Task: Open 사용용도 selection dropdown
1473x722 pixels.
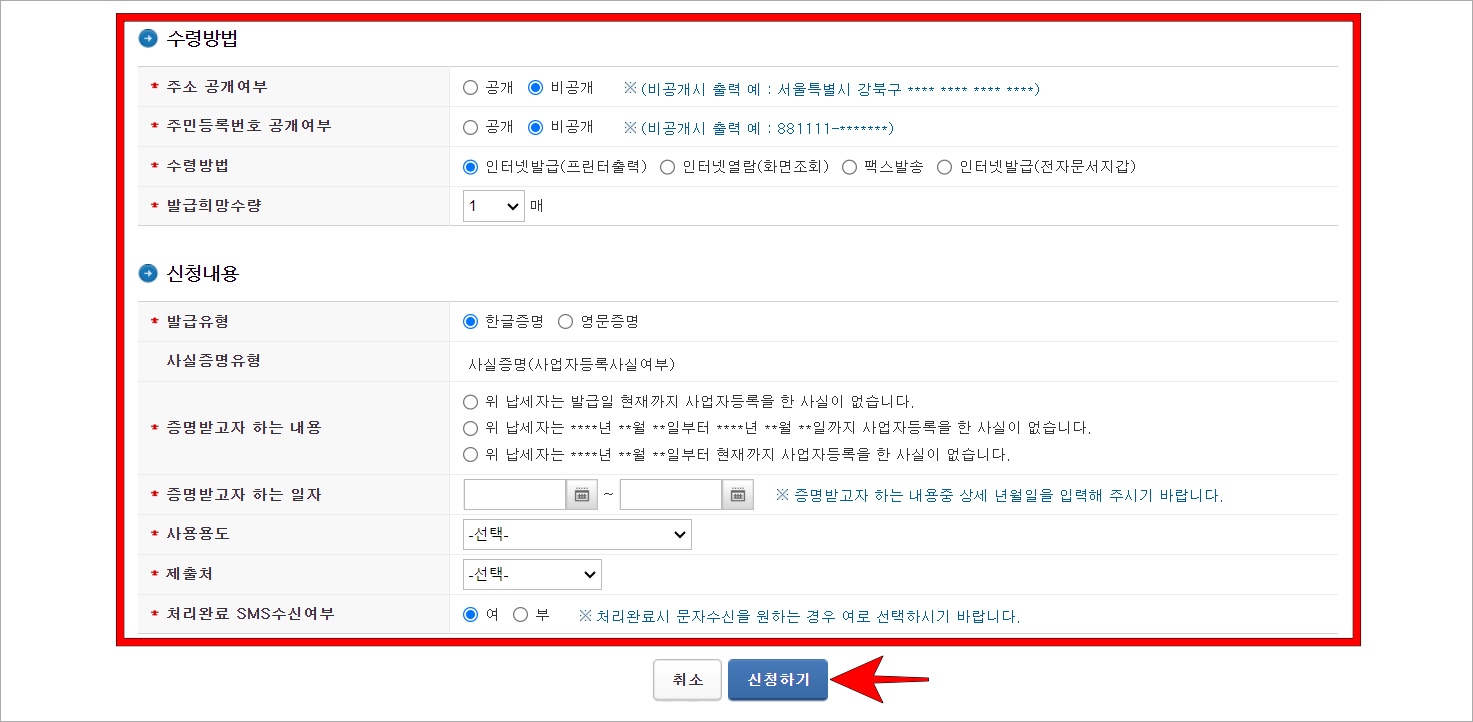Action: pyautogui.click(x=577, y=535)
